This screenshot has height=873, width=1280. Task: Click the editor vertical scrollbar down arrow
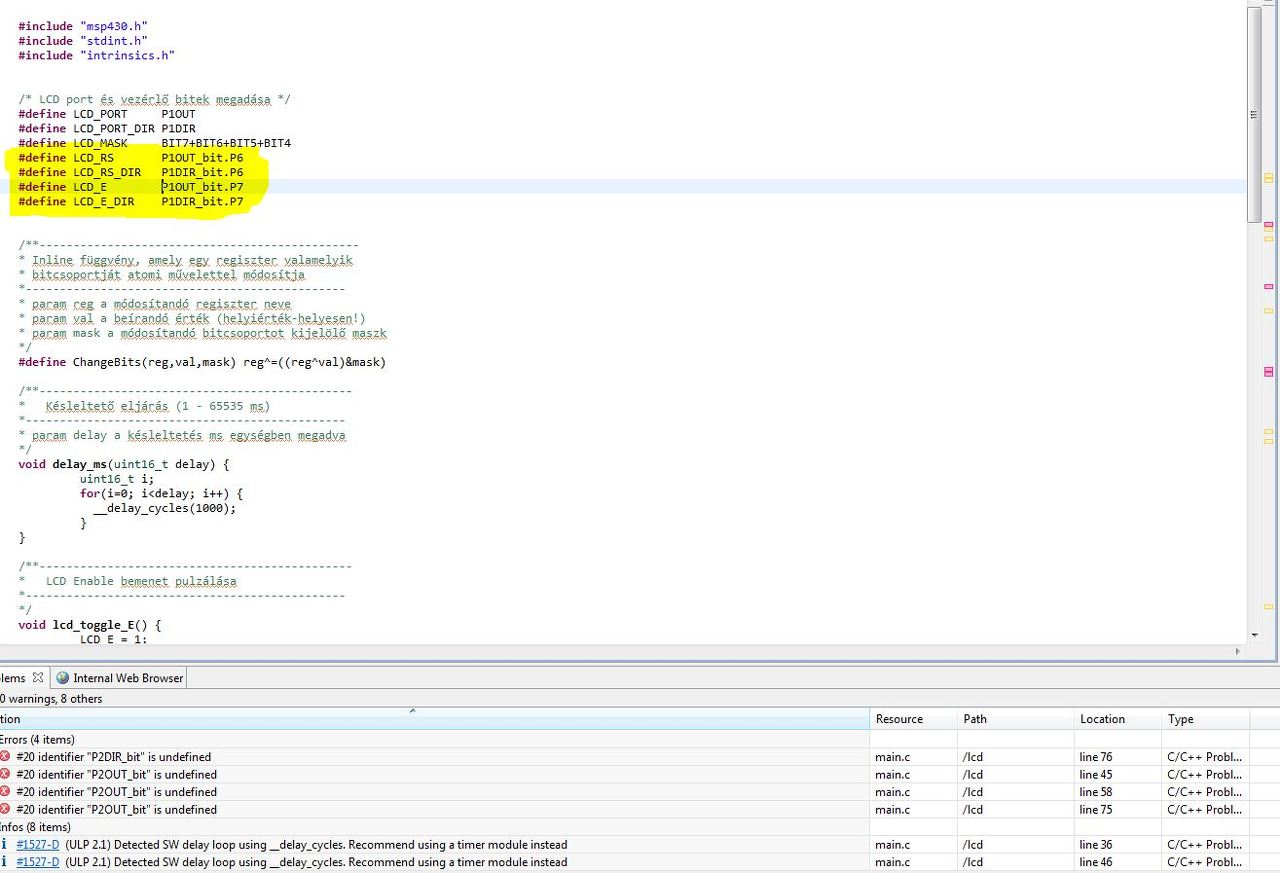click(1255, 634)
